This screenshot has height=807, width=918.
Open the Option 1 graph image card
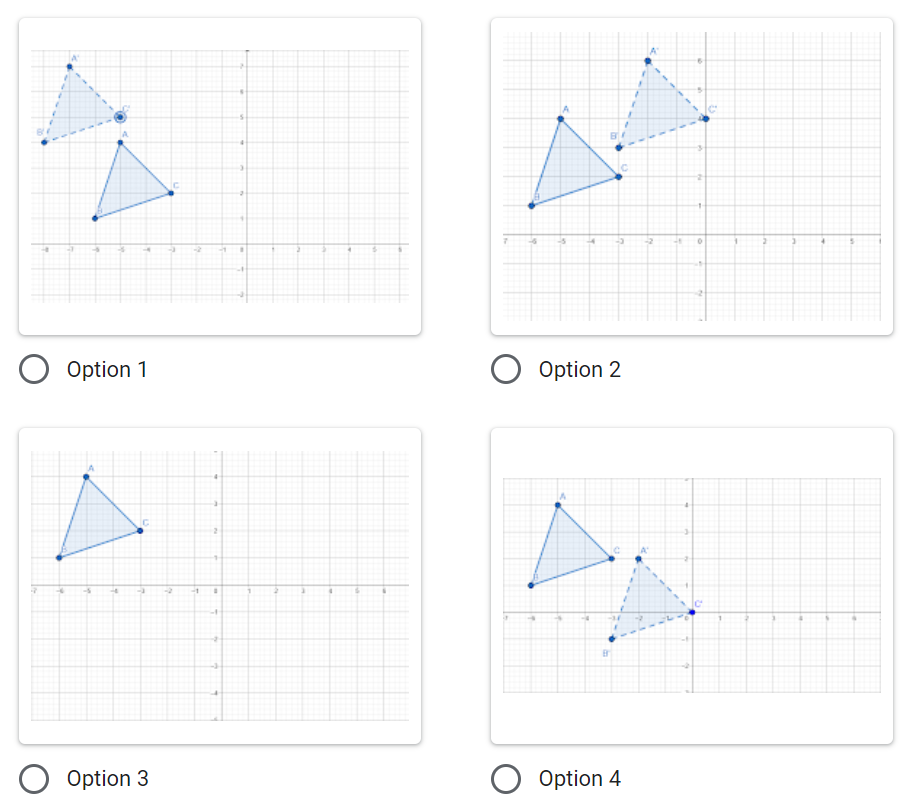click(x=220, y=176)
